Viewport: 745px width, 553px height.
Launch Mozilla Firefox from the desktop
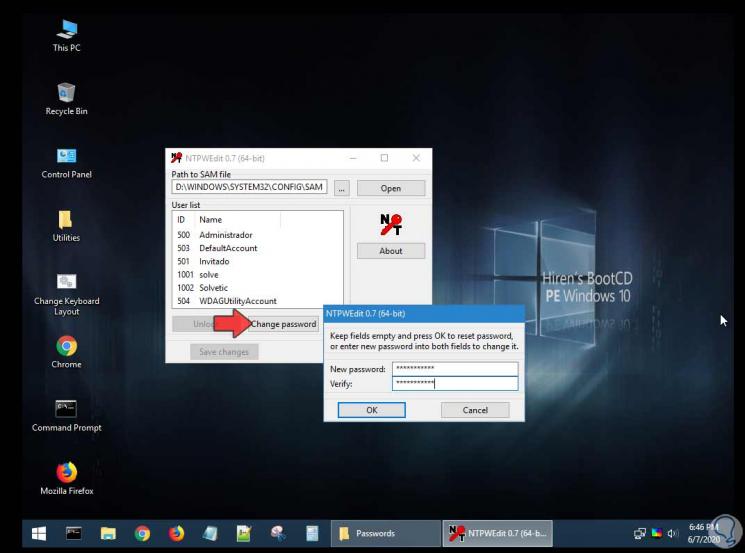click(67, 479)
